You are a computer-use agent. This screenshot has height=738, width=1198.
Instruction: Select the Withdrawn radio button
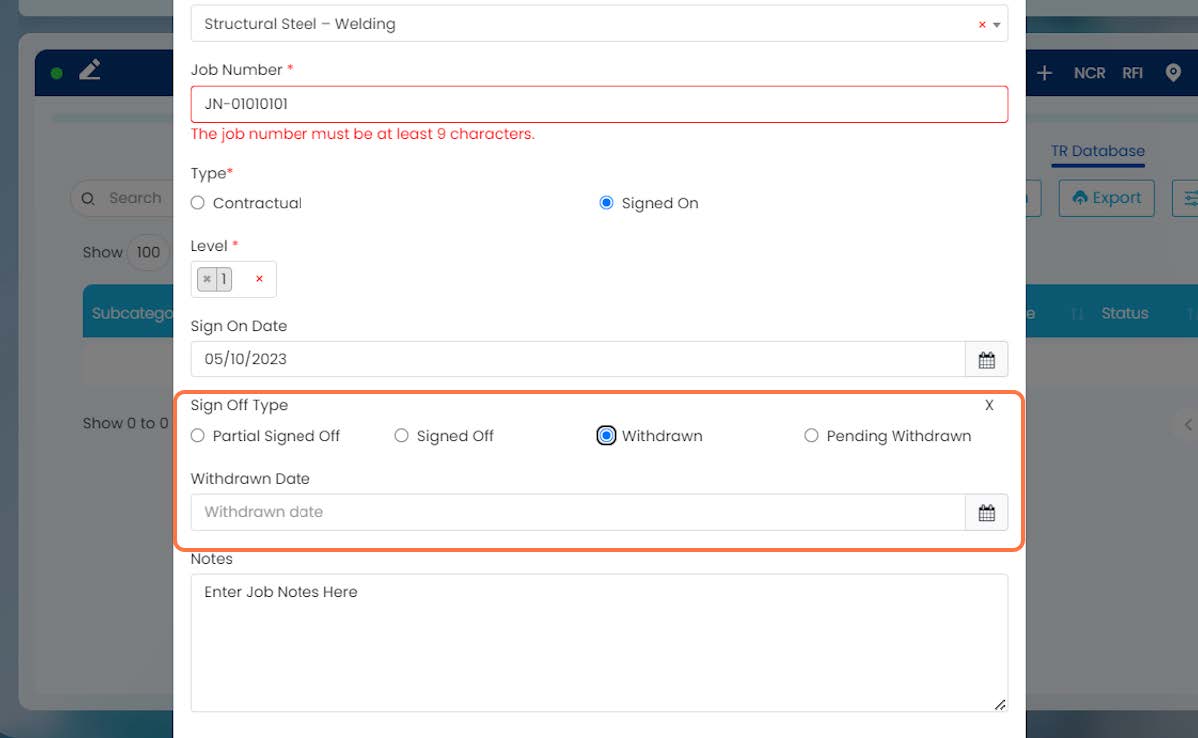coord(606,435)
